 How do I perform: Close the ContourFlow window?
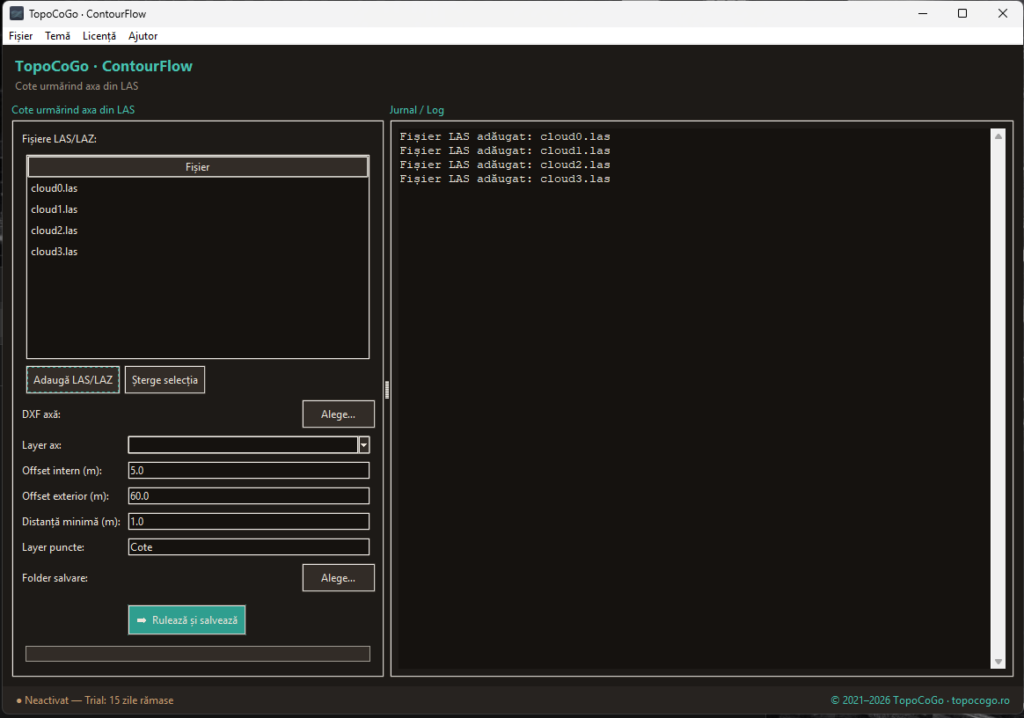[x=1002, y=13]
